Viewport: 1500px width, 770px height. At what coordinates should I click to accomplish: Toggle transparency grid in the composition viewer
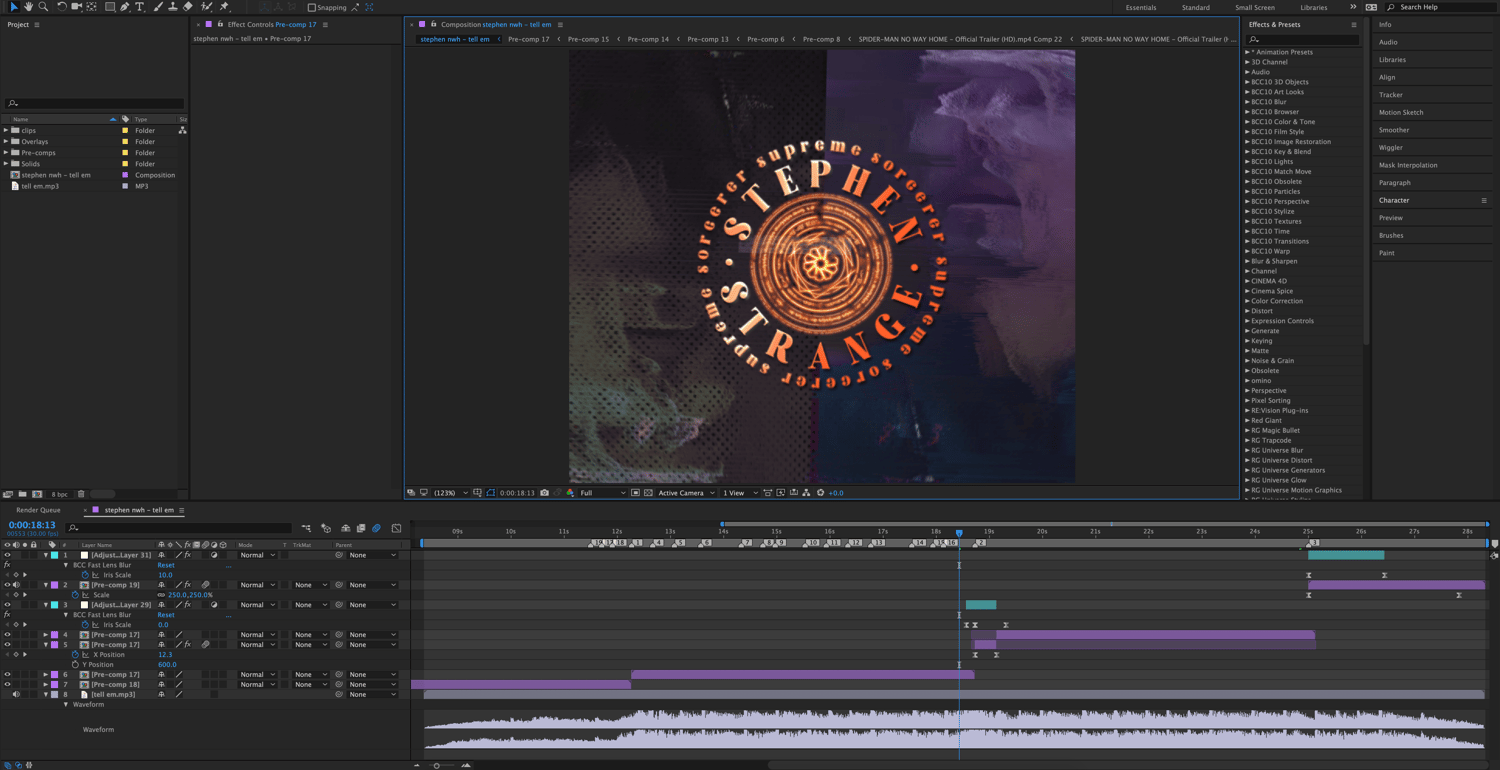point(648,493)
